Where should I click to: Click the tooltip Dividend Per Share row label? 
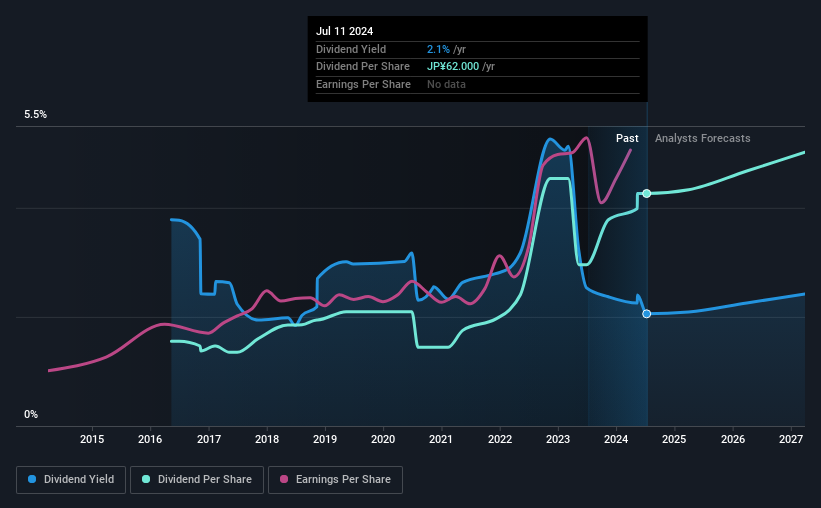(363, 67)
